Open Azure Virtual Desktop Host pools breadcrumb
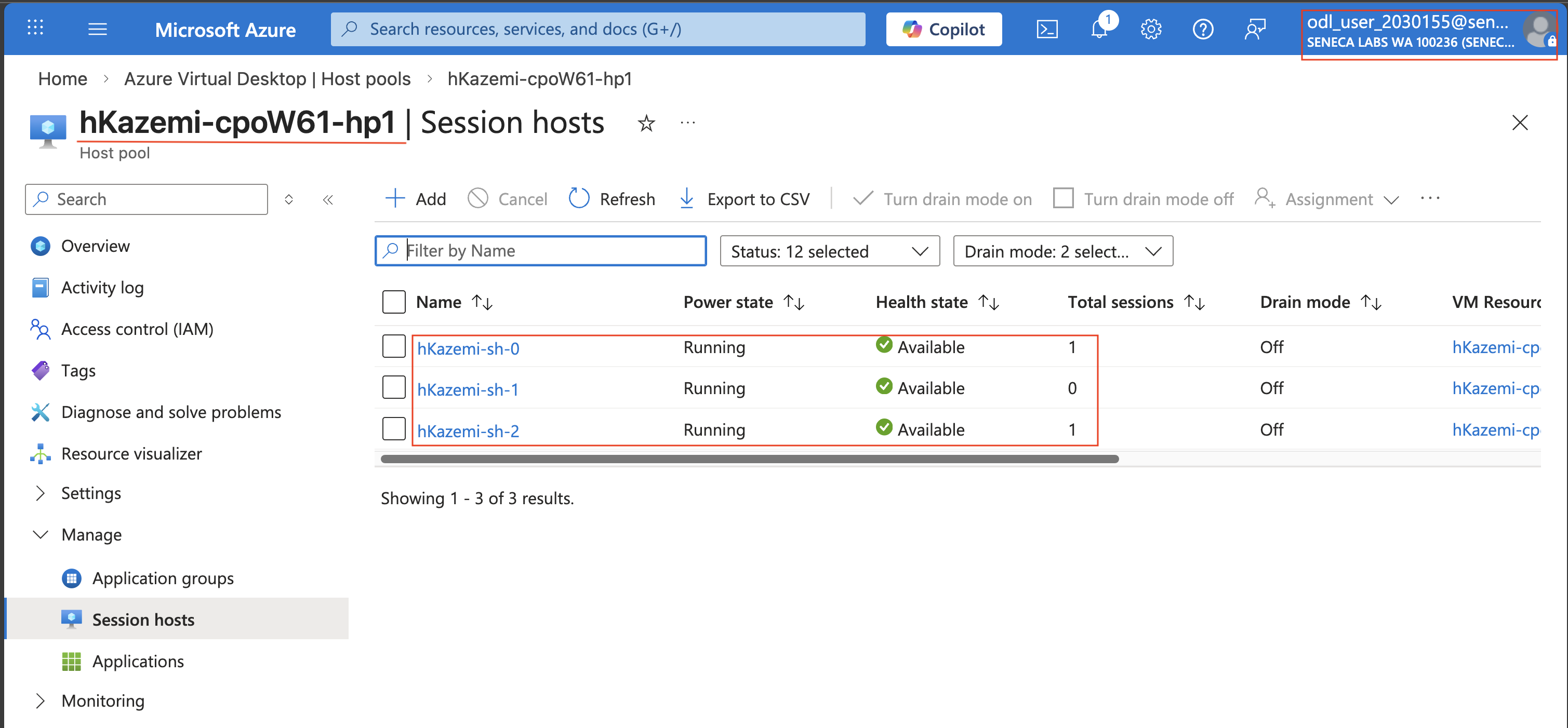 point(267,79)
